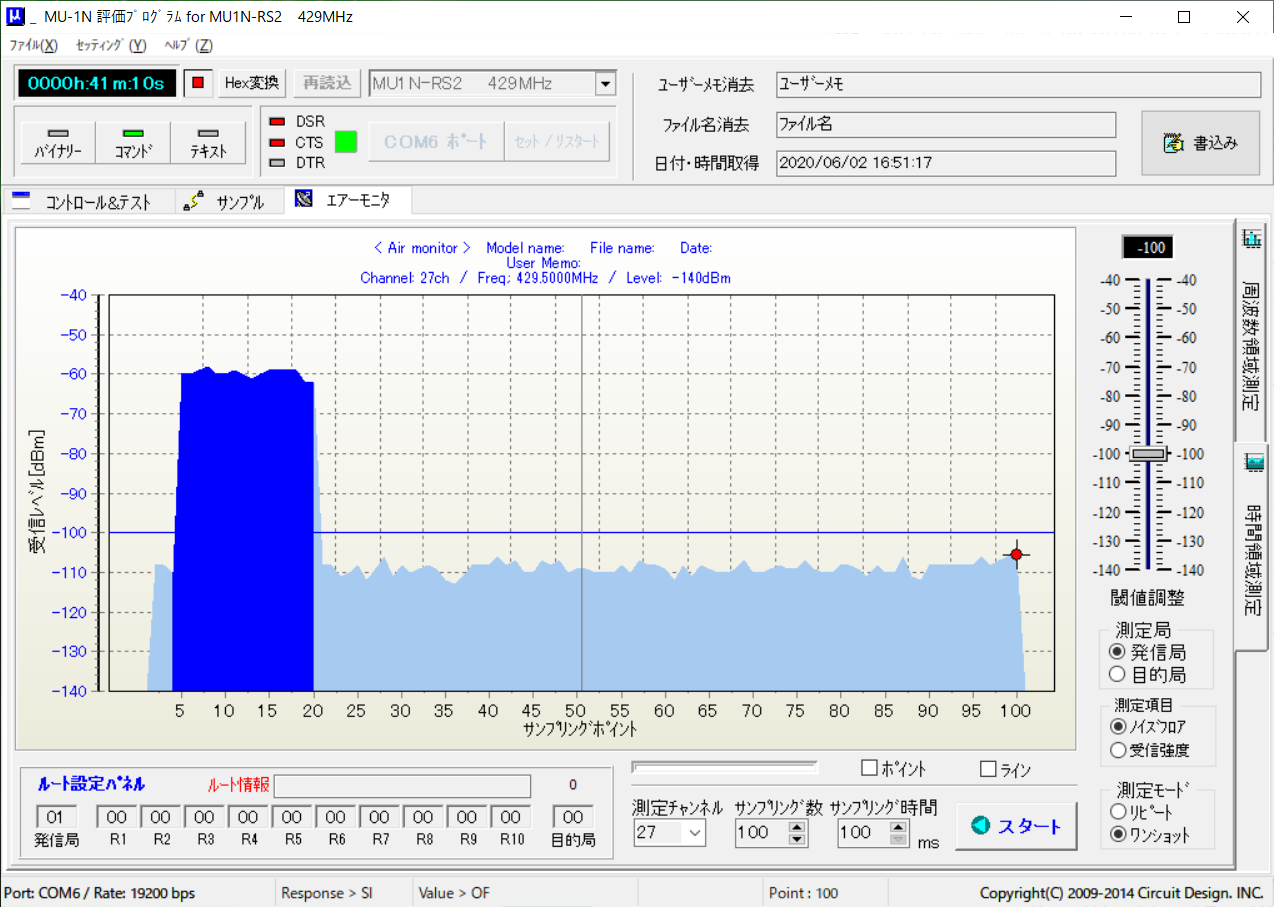Screen dimensions: 1274x907
Task: Increase sampling time with up arrow
Action: click(x=898, y=826)
